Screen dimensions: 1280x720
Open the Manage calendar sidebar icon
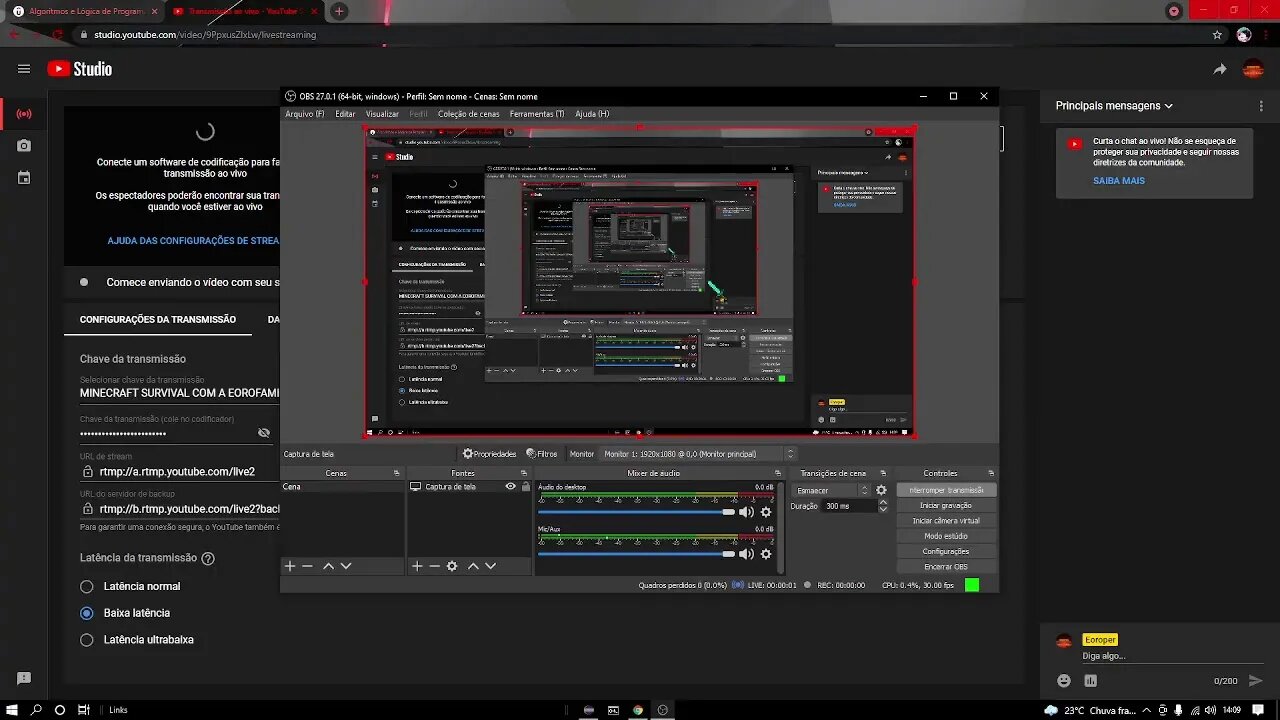coord(24,178)
